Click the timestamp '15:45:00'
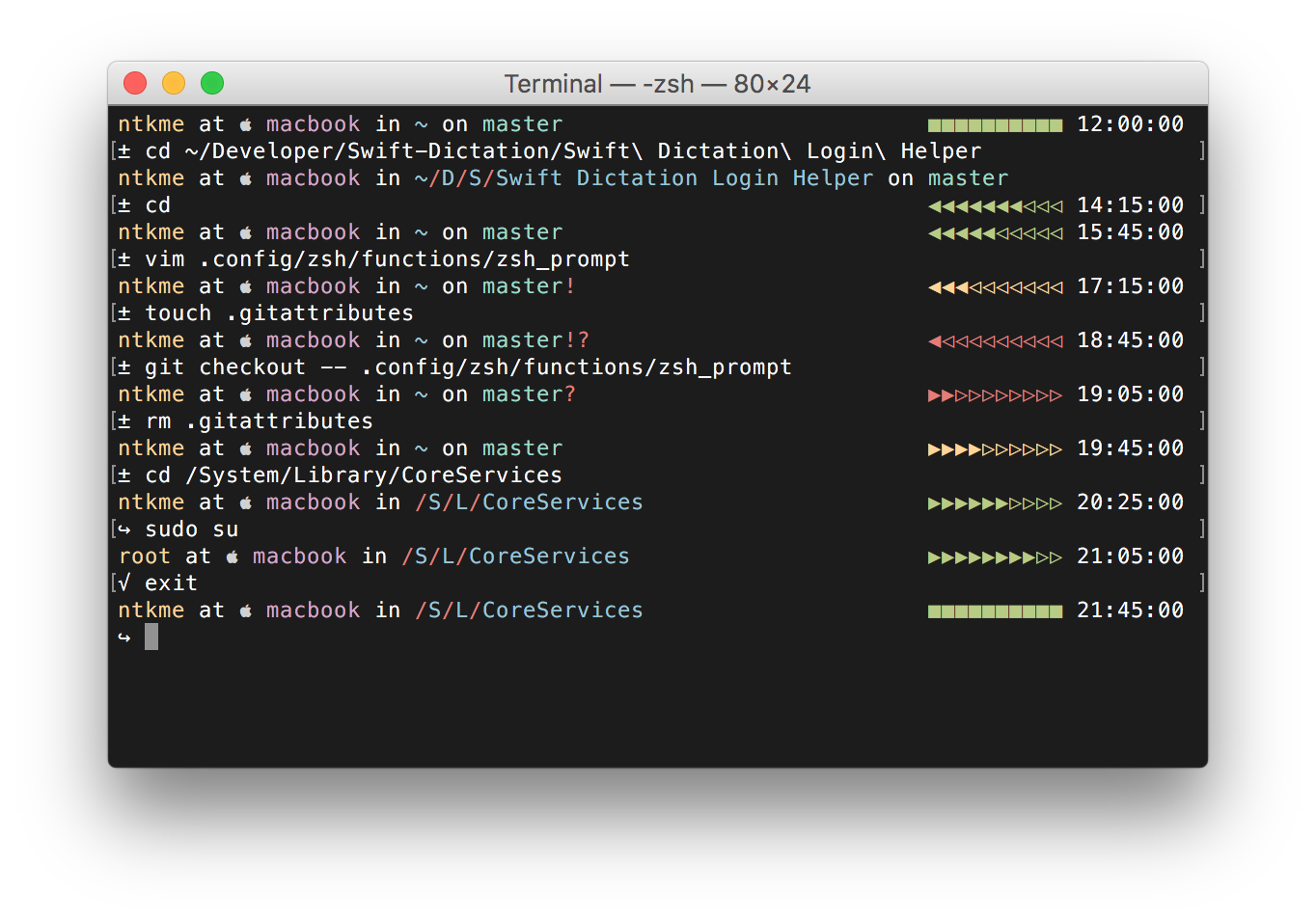Viewport: 1316px width, 922px height. pyautogui.click(x=1130, y=232)
